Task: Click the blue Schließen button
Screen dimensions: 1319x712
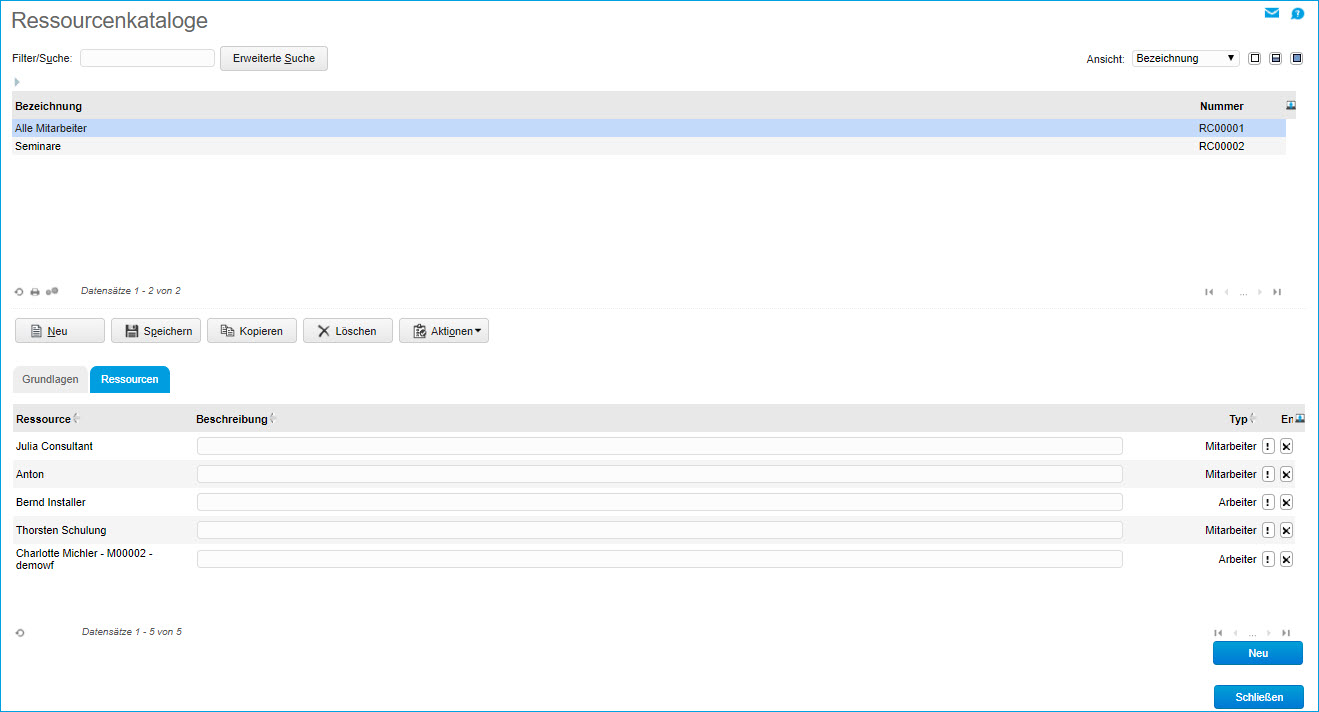Action: click(1258, 697)
